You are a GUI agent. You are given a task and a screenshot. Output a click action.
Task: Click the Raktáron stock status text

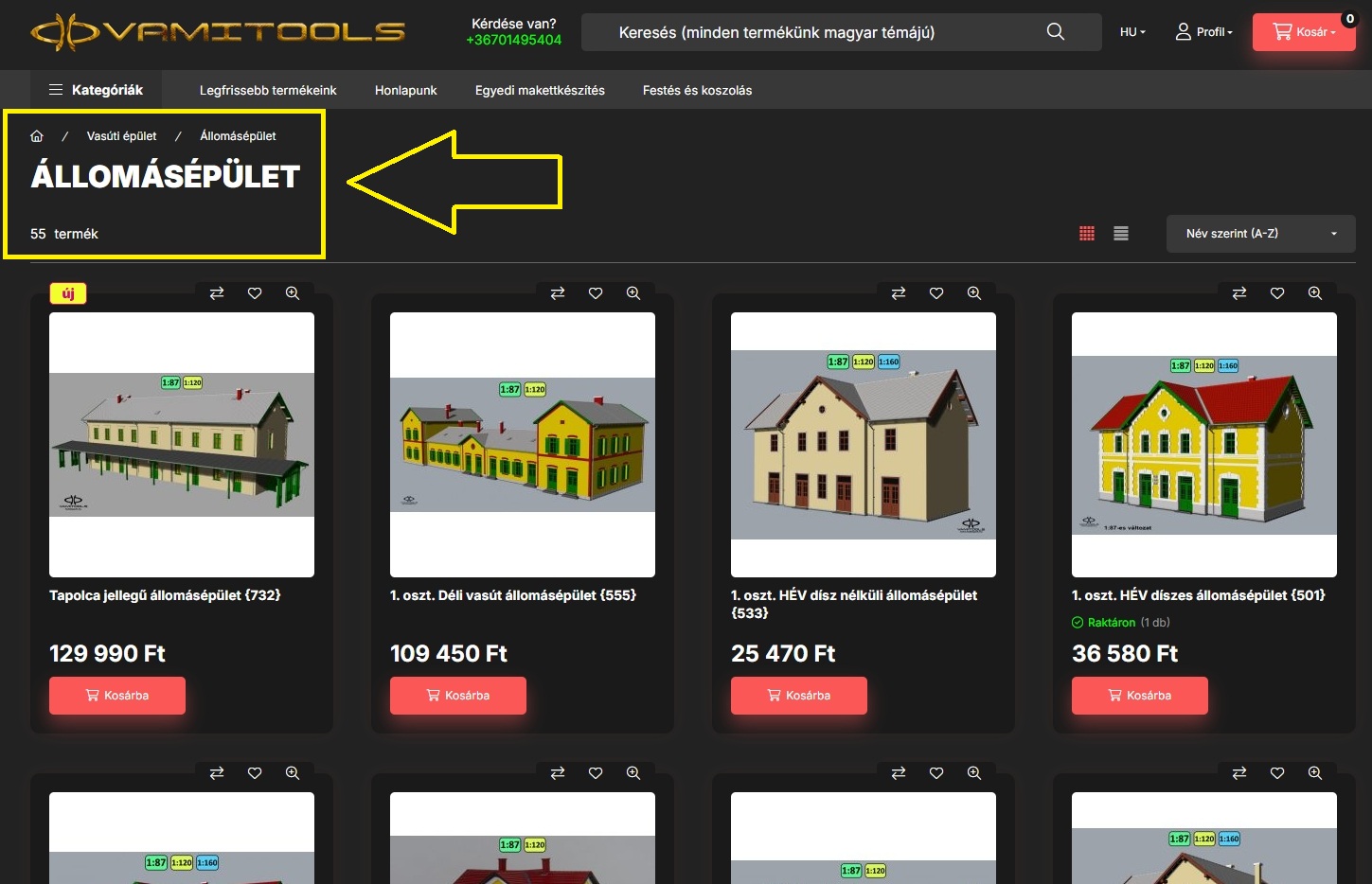pos(1112,623)
